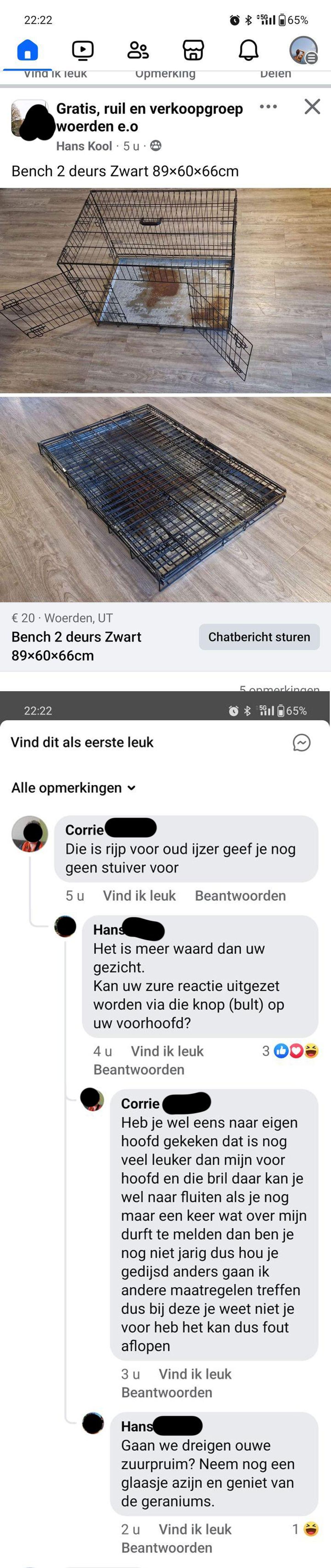Open the 'Gratis, ruil en verkoopgroep woerden e.o' group
The width and height of the screenshot is (331, 1568).
pyautogui.click(x=150, y=118)
